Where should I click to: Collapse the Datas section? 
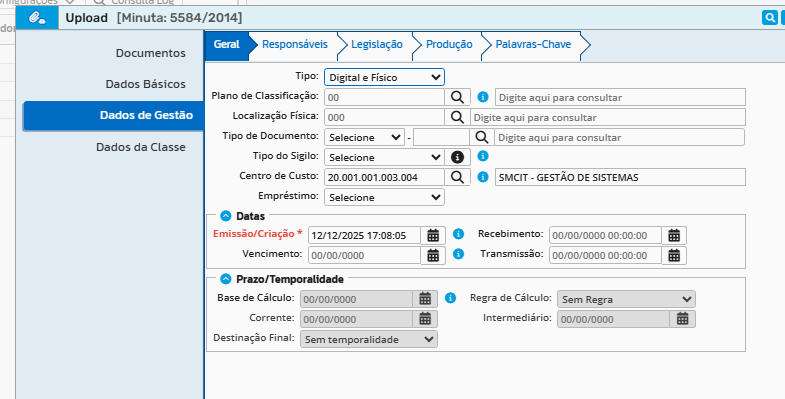226,216
